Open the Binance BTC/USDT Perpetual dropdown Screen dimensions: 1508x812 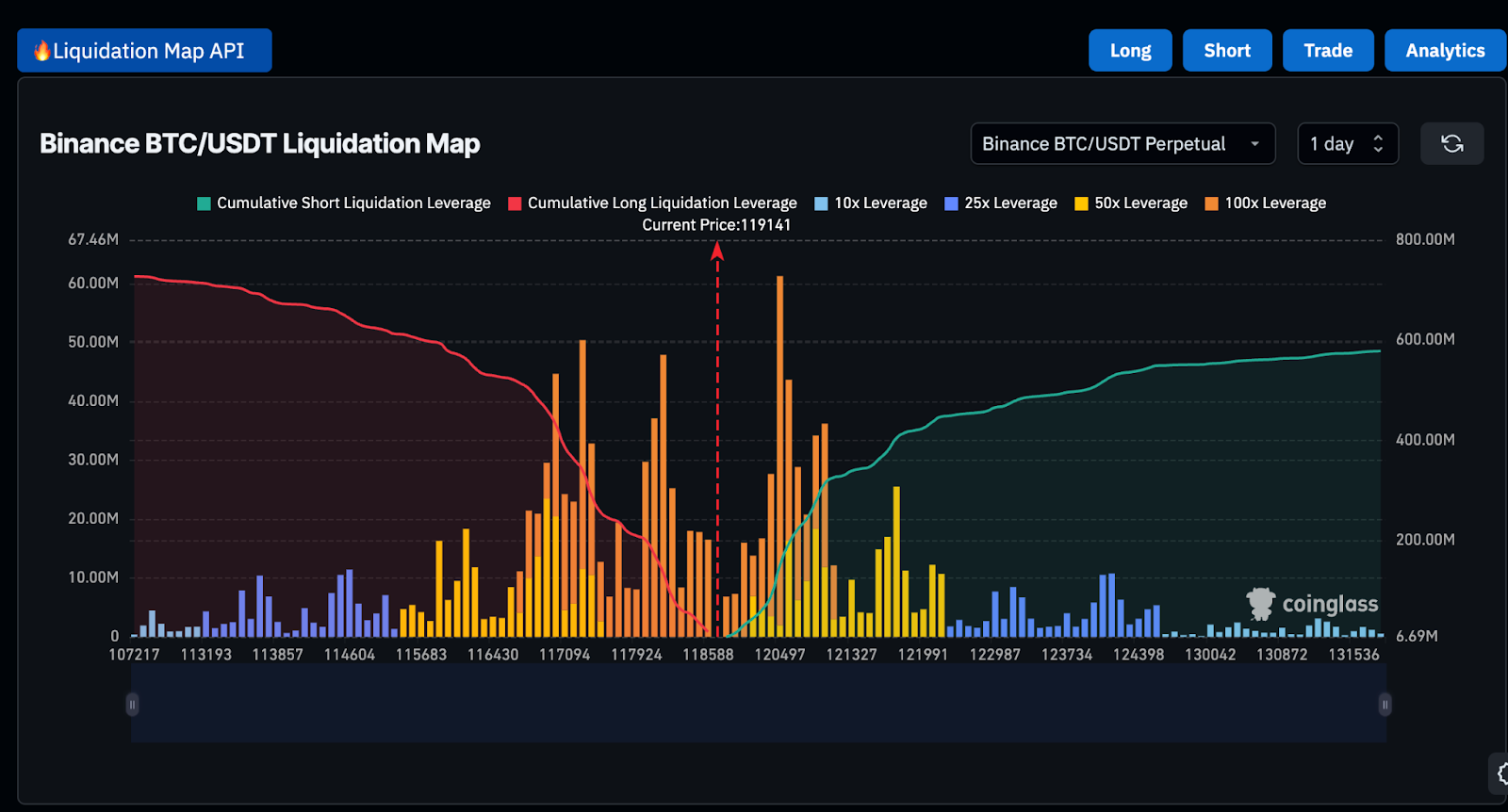[1123, 144]
